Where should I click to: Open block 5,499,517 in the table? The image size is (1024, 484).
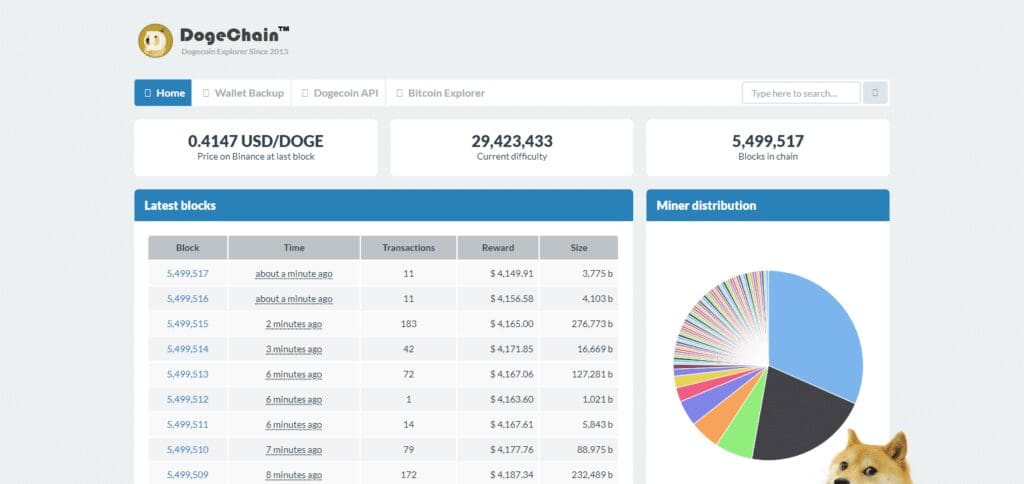click(187, 274)
